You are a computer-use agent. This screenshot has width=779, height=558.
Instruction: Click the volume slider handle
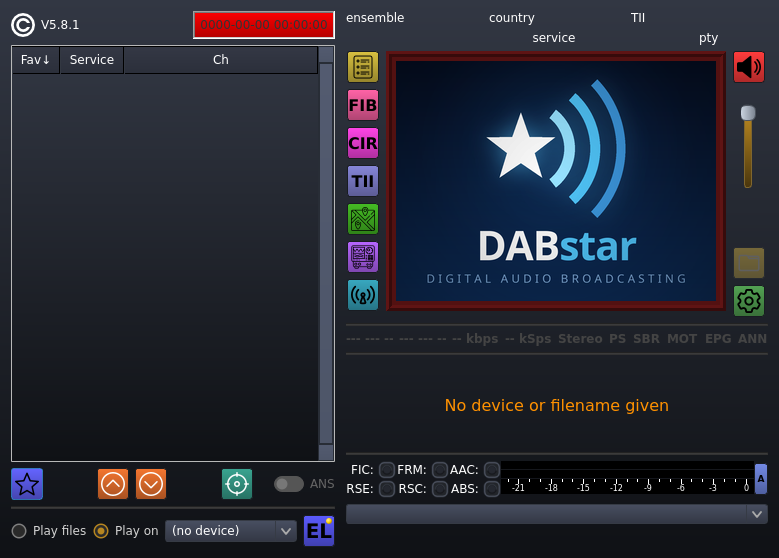click(x=748, y=113)
